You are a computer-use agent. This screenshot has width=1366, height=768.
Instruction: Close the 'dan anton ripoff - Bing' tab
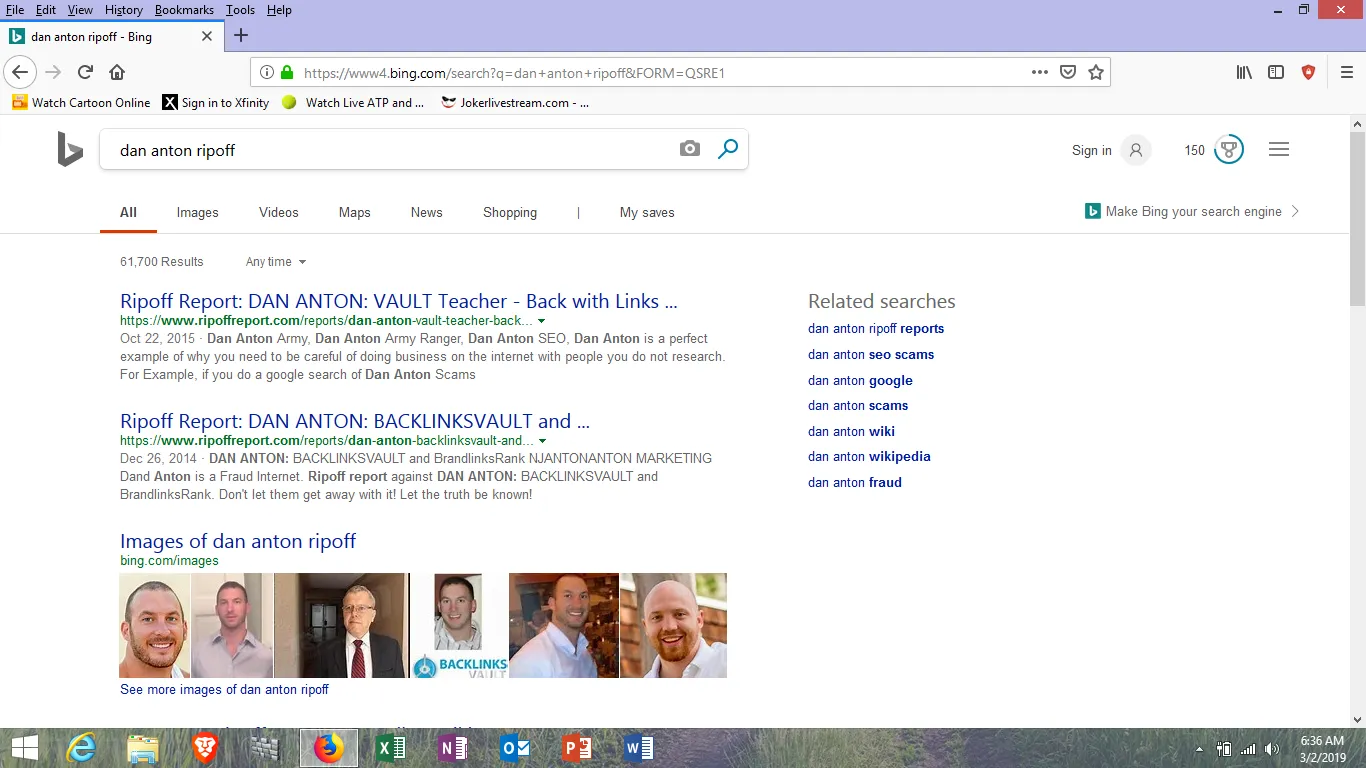coord(207,36)
